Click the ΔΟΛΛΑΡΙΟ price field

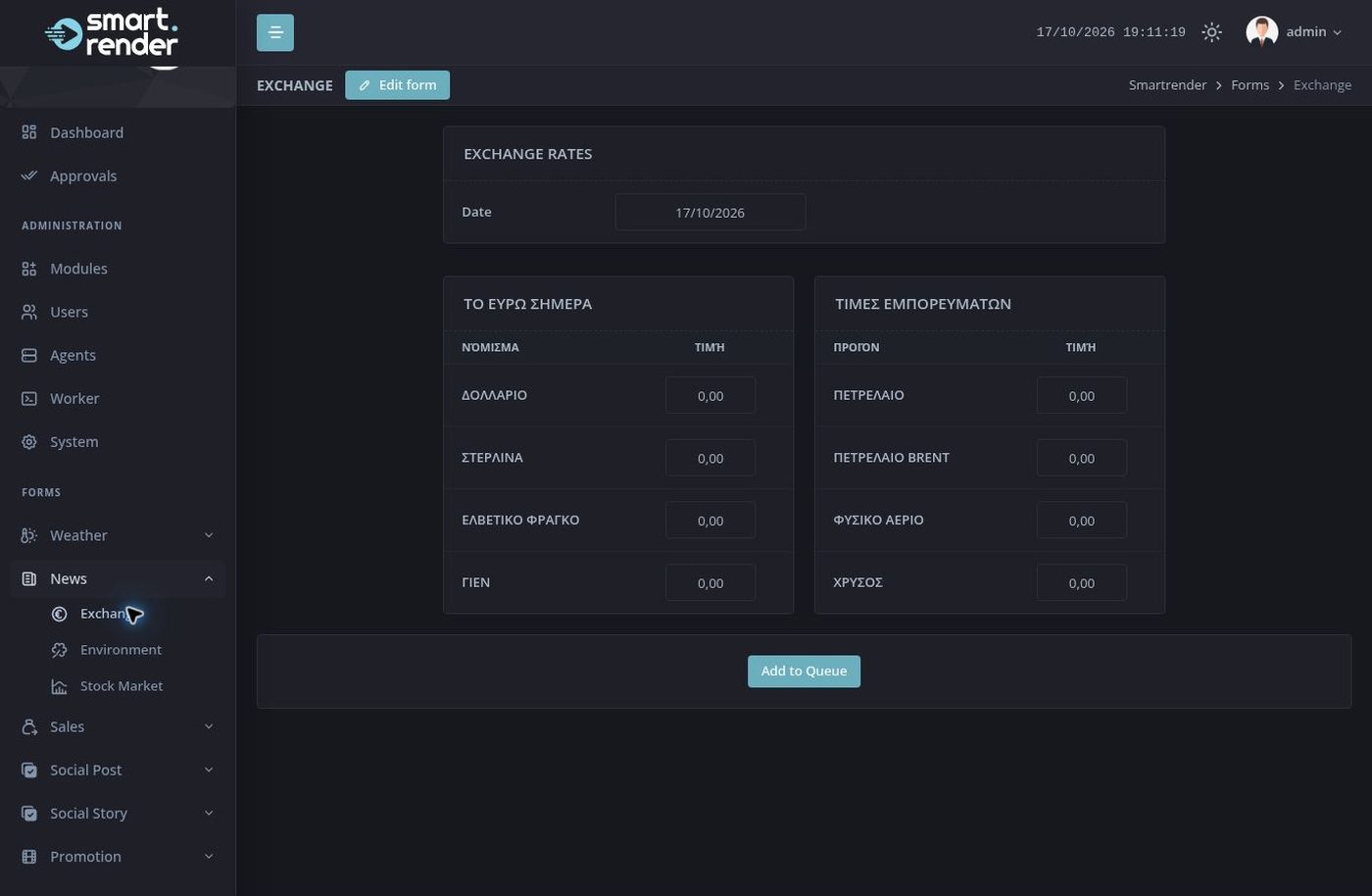(x=710, y=395)
